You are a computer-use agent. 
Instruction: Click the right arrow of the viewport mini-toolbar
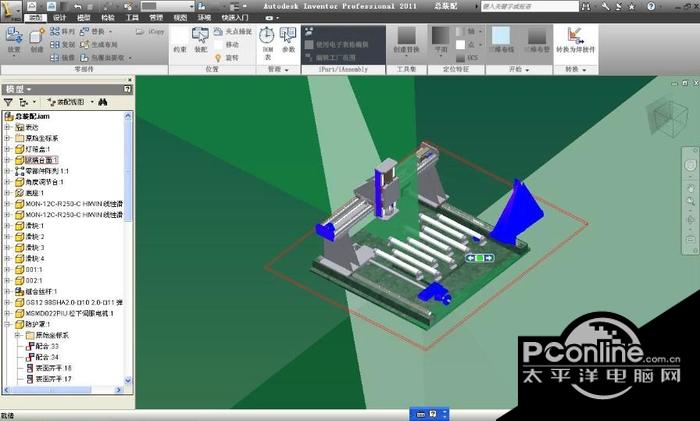(489, 258)
